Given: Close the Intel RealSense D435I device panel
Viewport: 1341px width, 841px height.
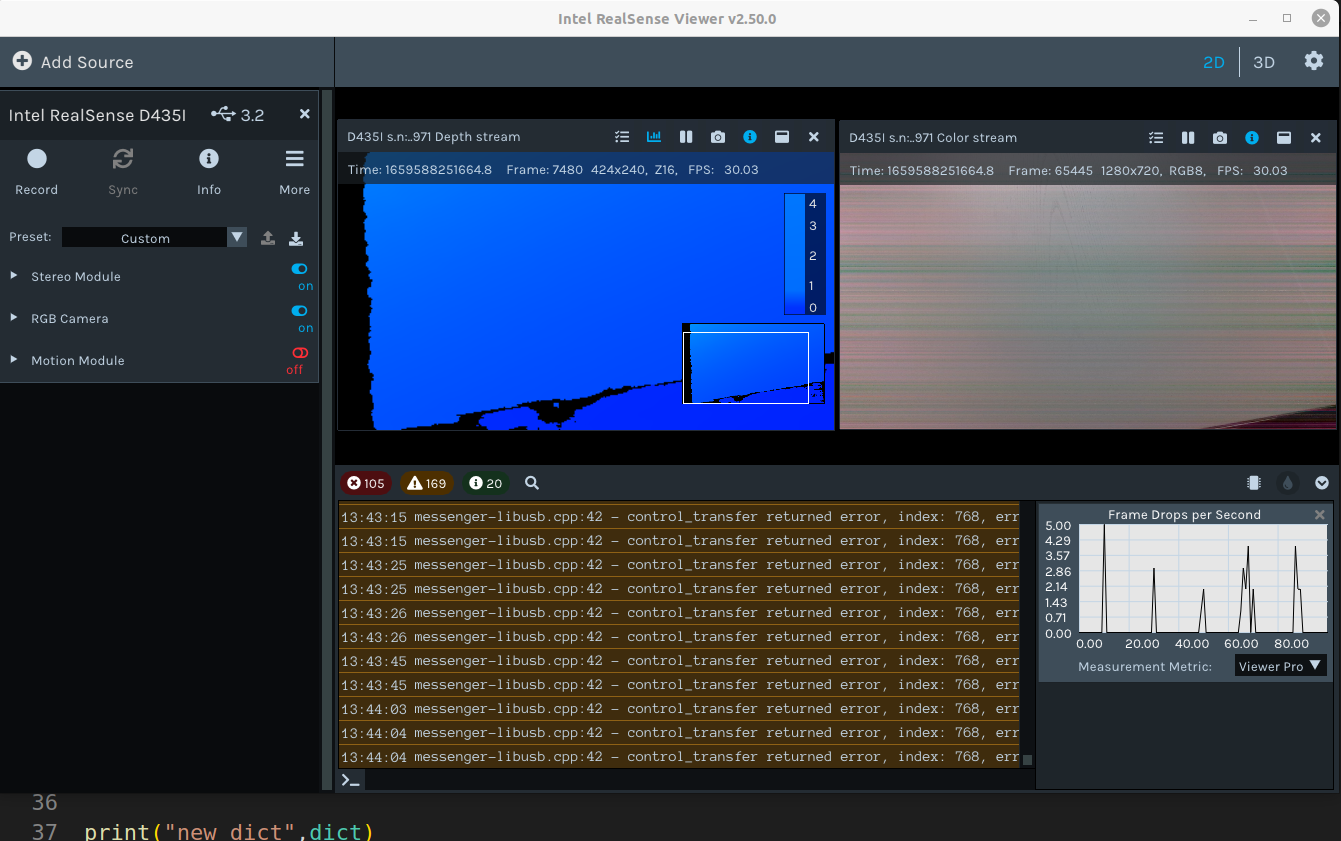Looking at the screenshot, I should click(x=305, y=114).
